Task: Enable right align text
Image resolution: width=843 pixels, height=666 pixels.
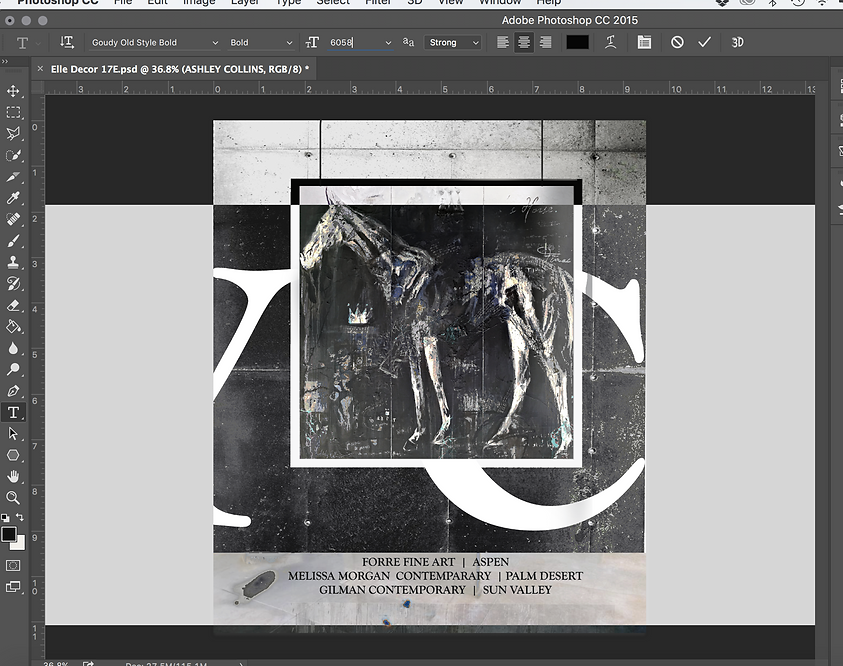Action: pyautogui.click(x=545, y=42)
